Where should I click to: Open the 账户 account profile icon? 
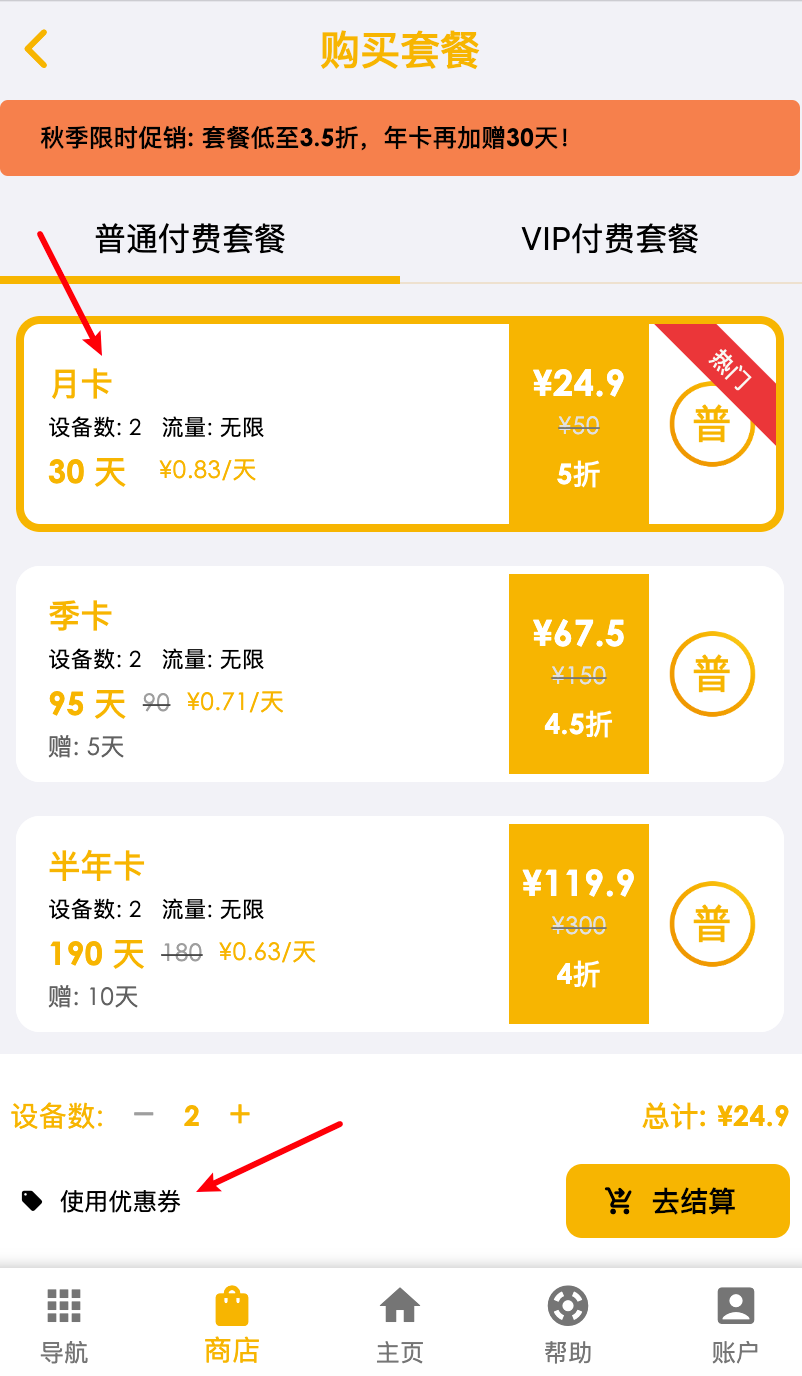736,1307
